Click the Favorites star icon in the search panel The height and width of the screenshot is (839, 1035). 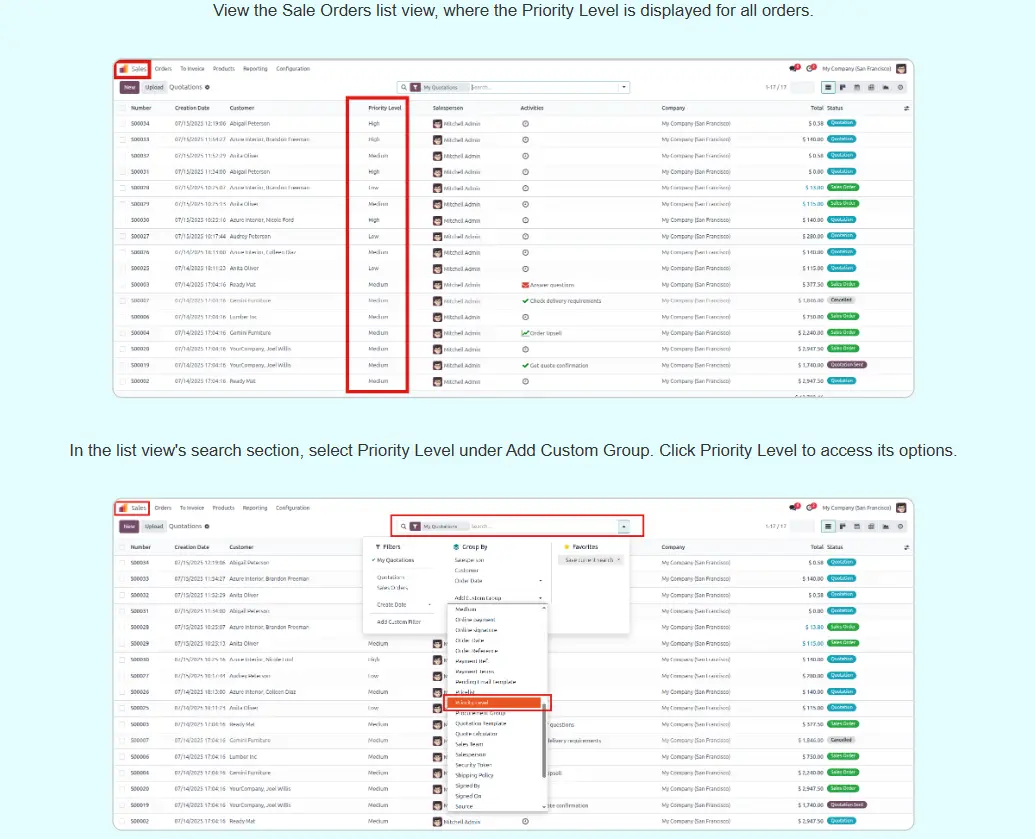tap(567, 547)
